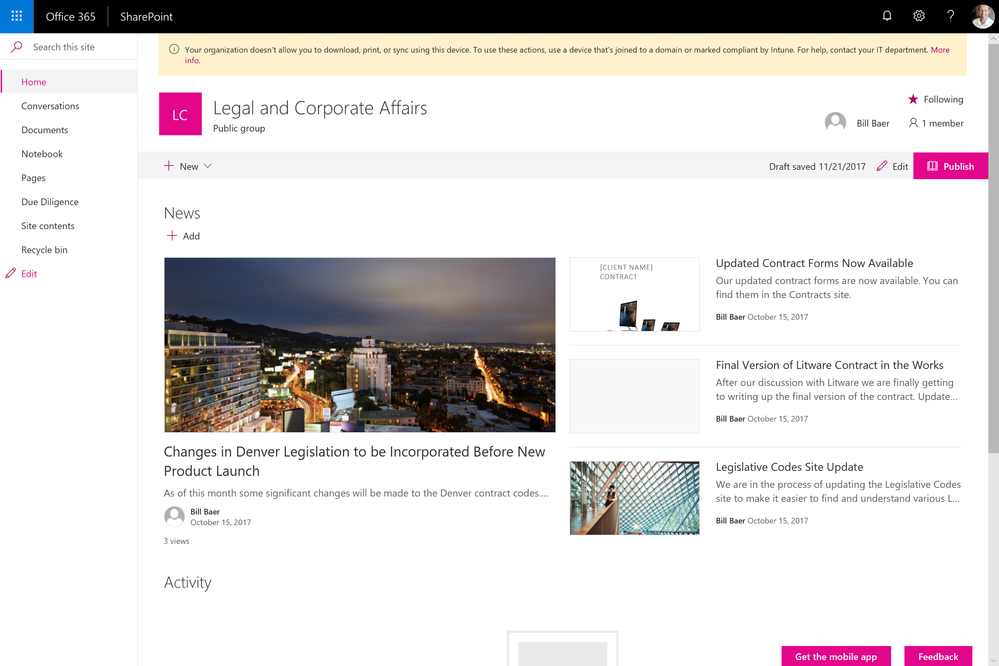The height and width of the screenshot is (666, 999).
Task: Click the Publish button
Action: point(950,166)
